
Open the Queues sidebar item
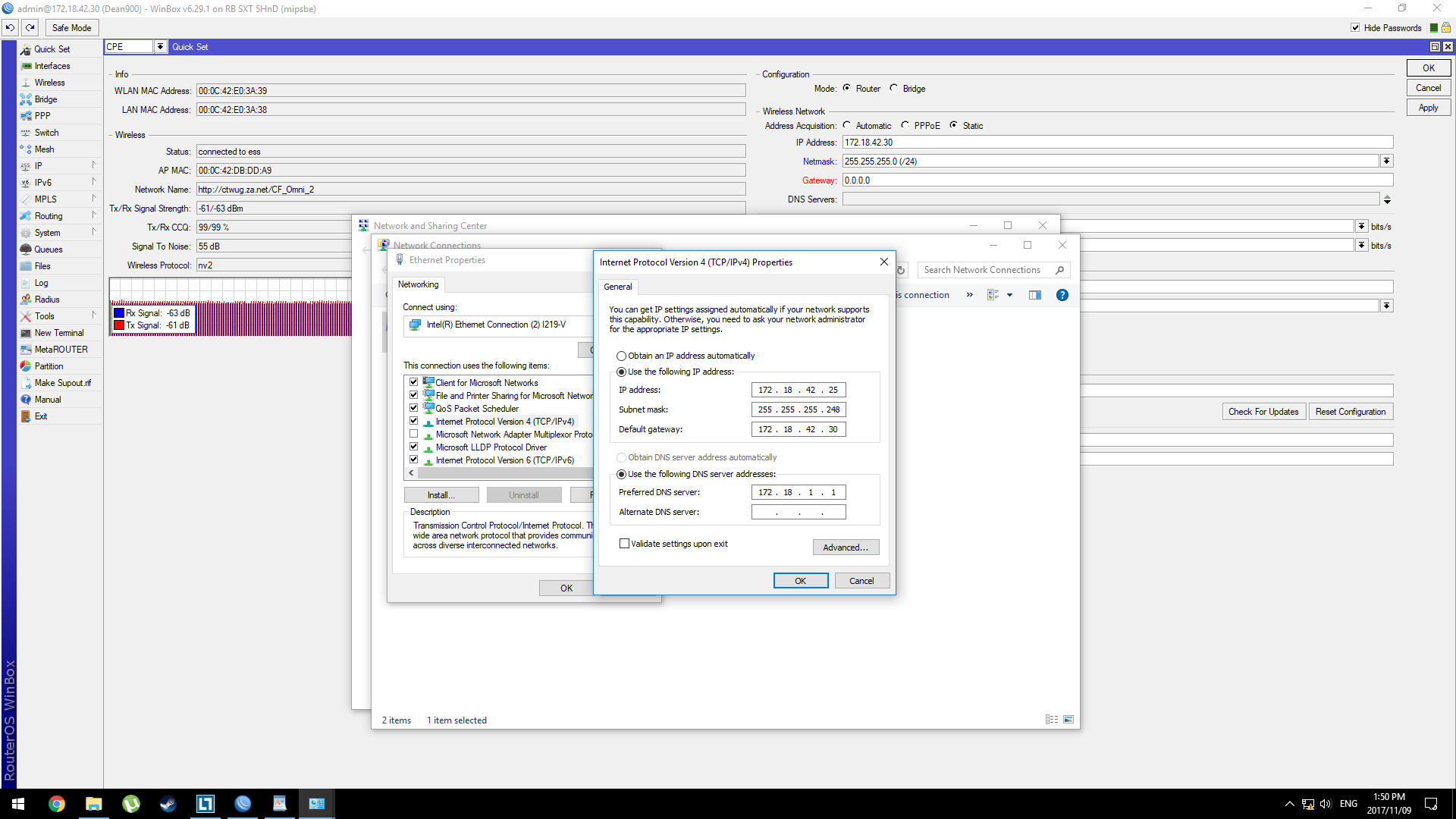pyautogui.click(x=48, y=249)
